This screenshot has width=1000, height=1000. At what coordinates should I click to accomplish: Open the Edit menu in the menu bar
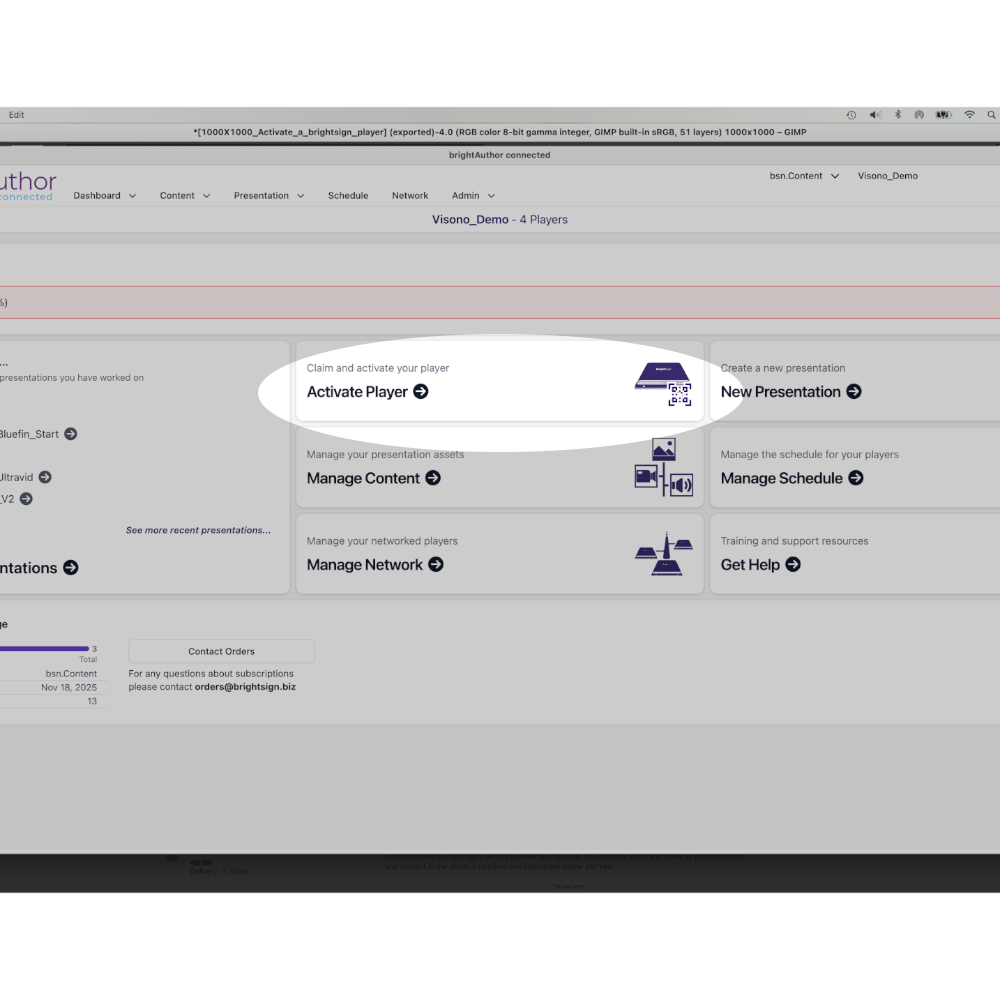[17, 115]
